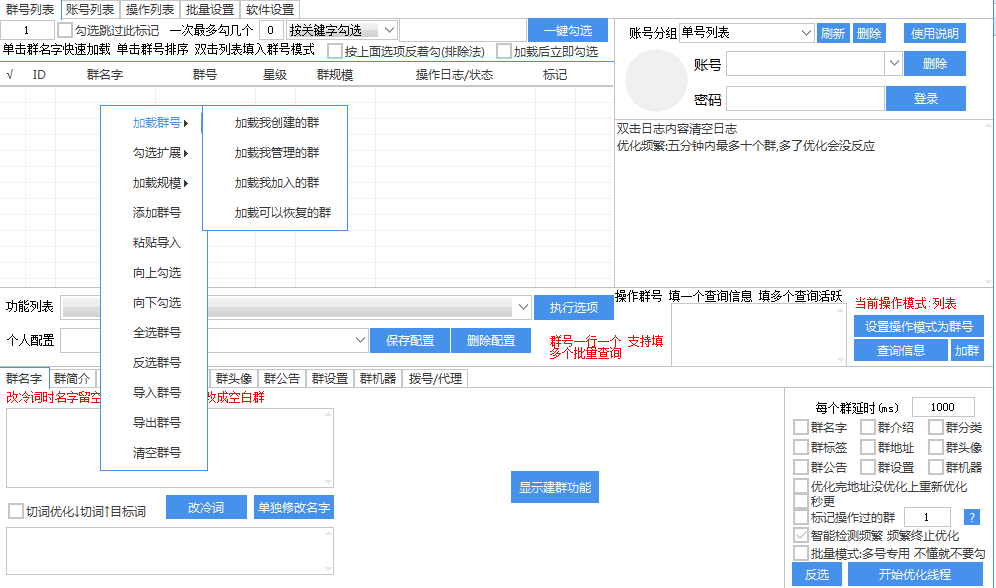Check 标记操作过的群 checkbox
996x588 pixels.
(800, 517)
